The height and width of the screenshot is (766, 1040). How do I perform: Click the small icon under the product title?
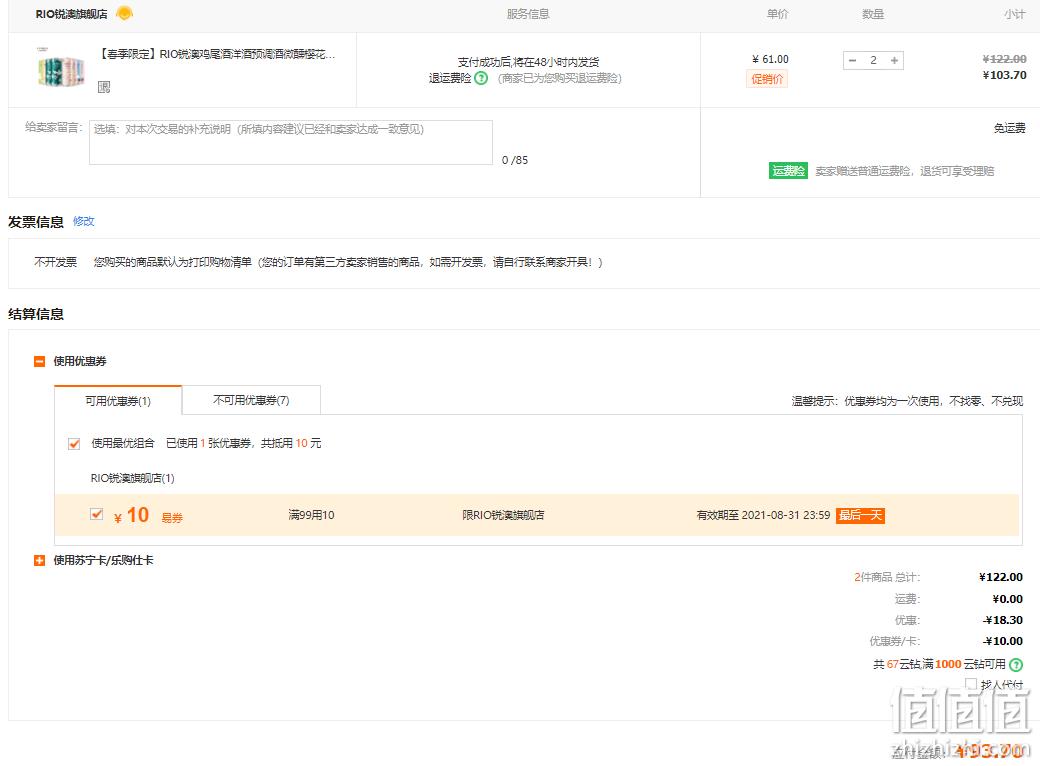click(104, 87)
